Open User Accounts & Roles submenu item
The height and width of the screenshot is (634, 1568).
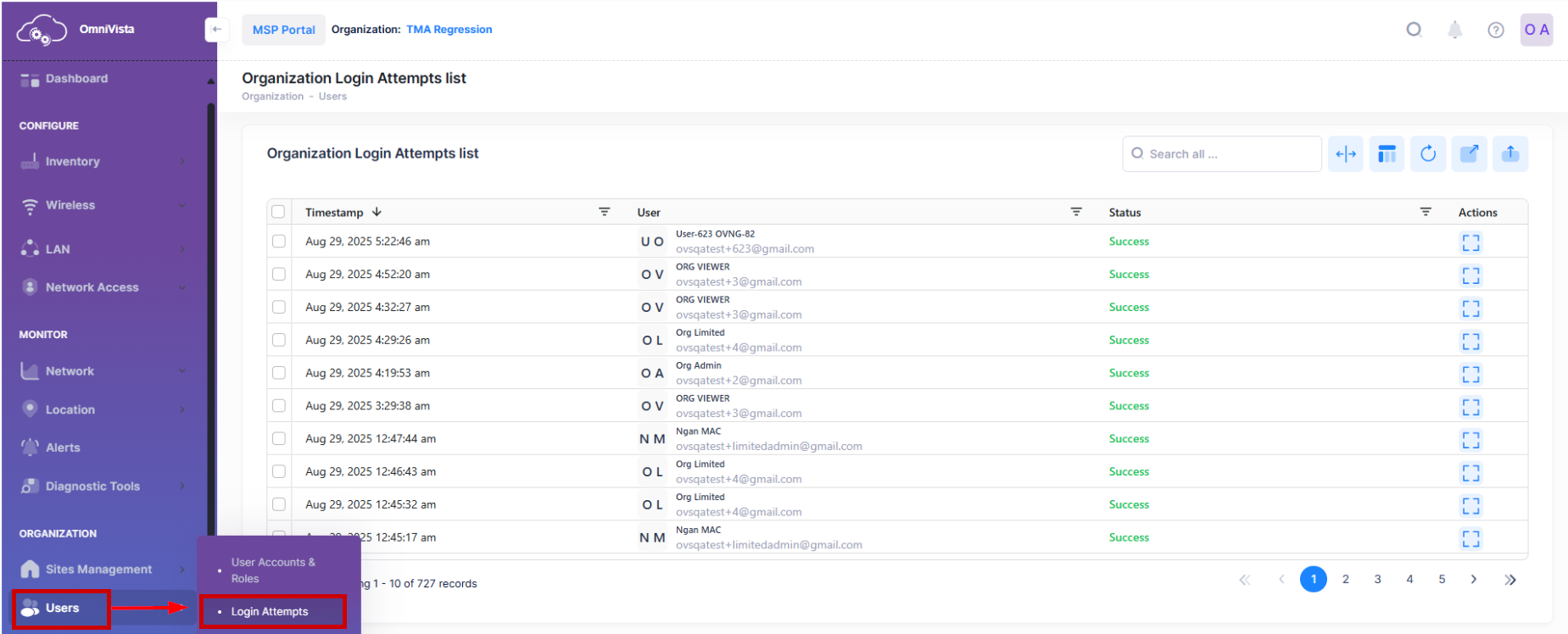(x=273, y=570)
